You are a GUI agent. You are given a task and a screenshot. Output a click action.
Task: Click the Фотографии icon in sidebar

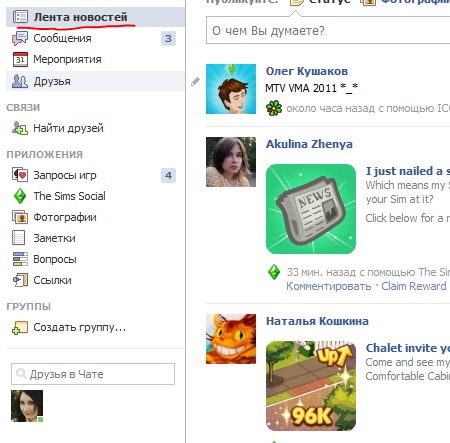click(20, 217)
